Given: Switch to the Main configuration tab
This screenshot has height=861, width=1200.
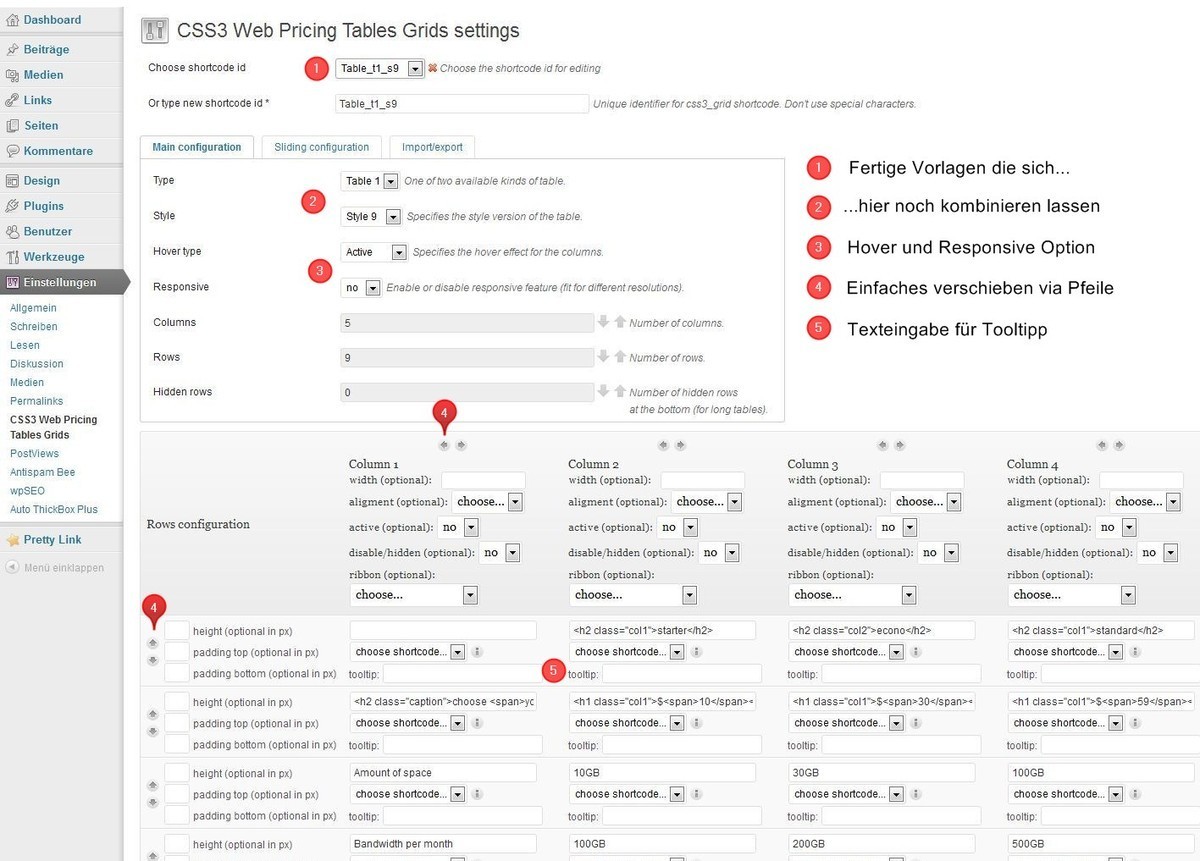Looking at the screenshot, I should click(x=197, y=147).
